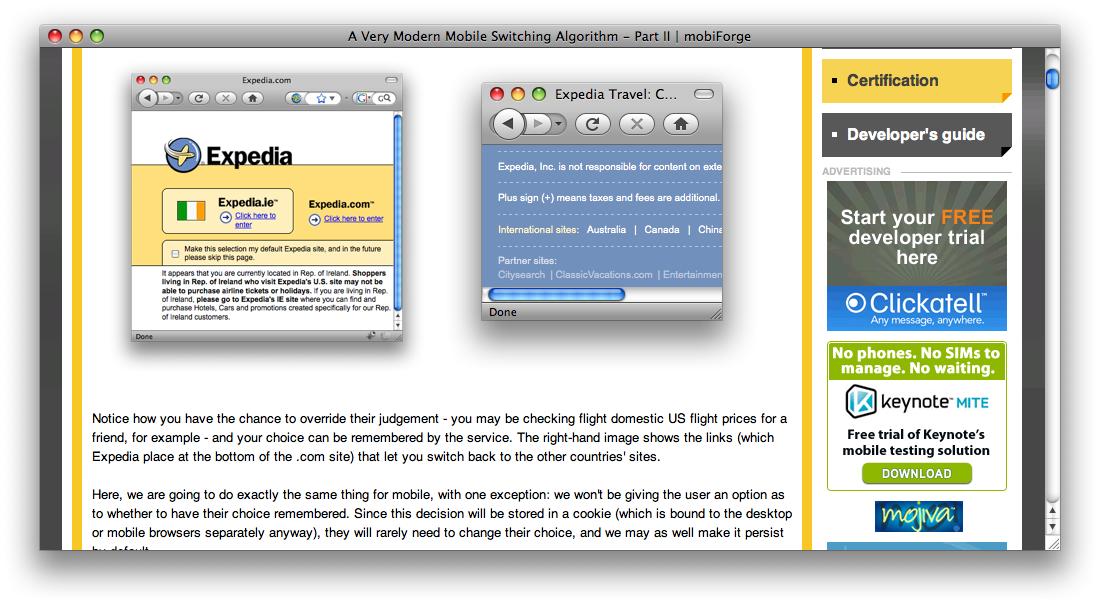1100x605 pixels.
Task: Toggle the toolbar pill button in Expedia Travel window
Action: pyautogui.click(x=704, y=94)
